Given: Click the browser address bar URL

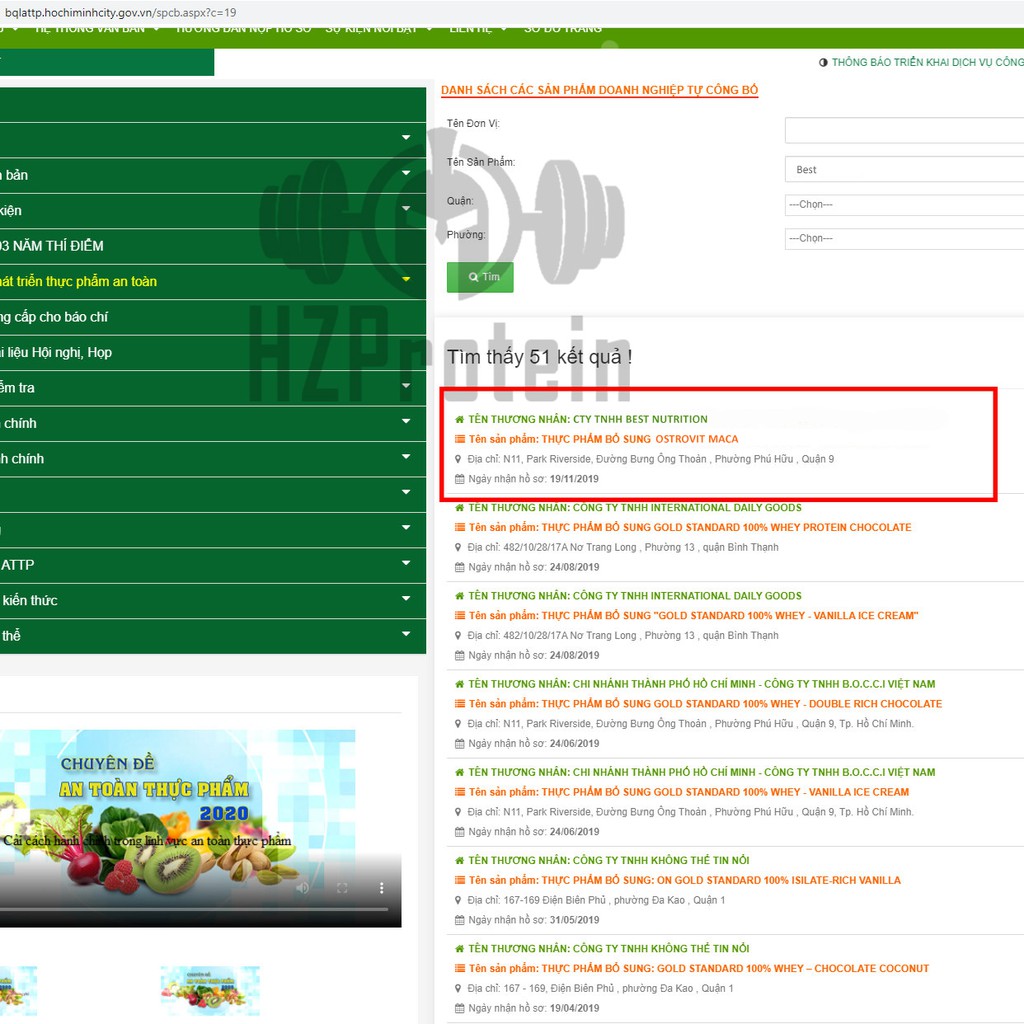Looking at the screenshot, I should [120, 12].
